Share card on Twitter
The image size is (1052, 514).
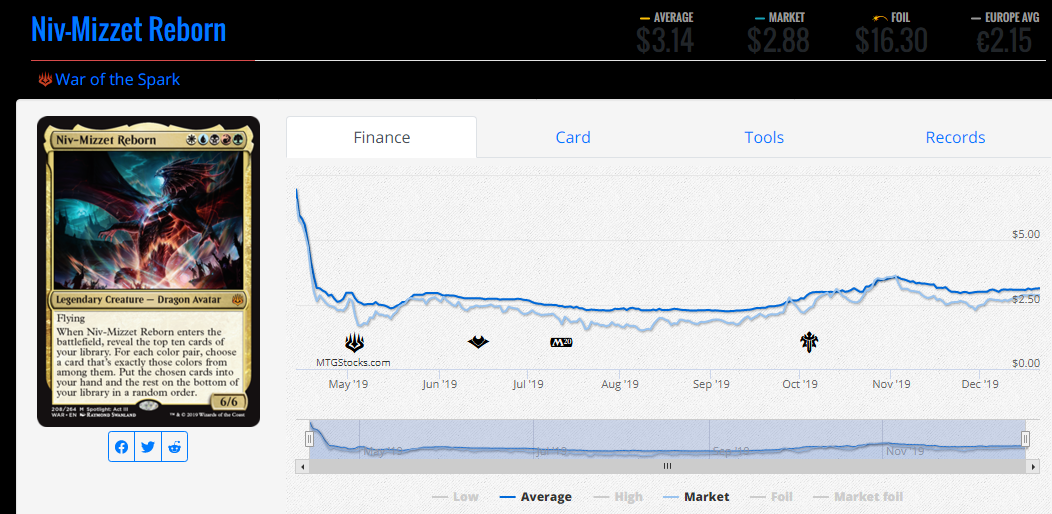pyautogui.click(x=148, y=447)
